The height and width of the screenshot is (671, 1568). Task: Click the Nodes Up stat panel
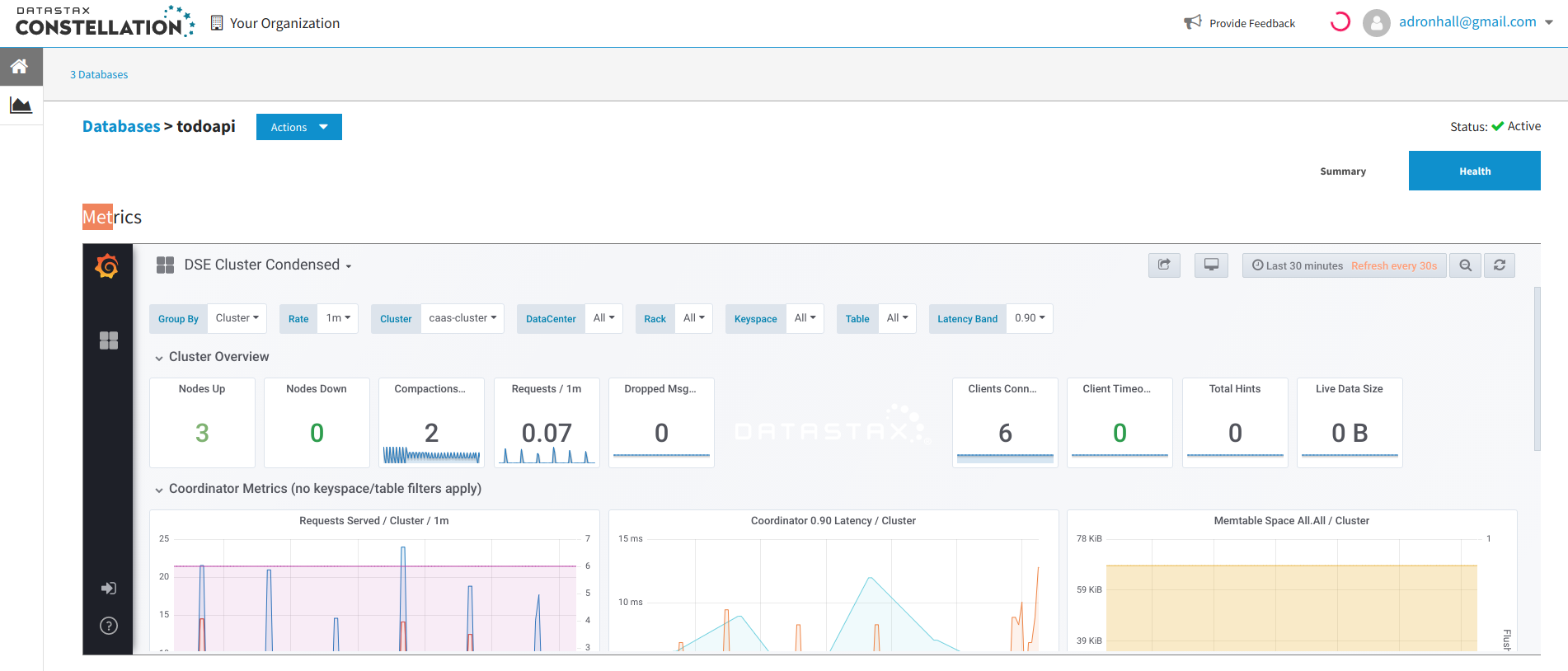(202, 423)
